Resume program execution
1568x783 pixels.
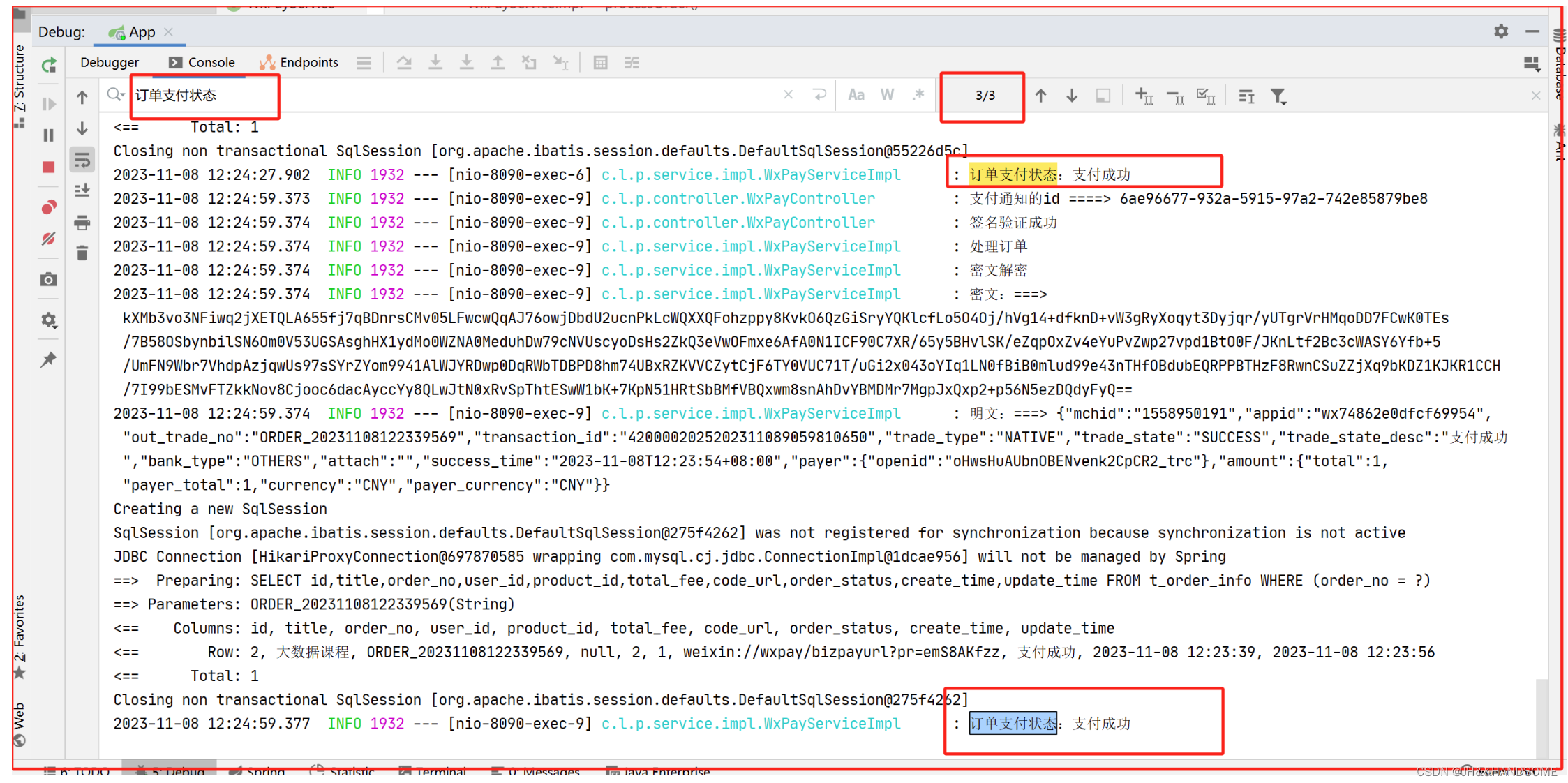pyautogui.click(x=49, y=104)
